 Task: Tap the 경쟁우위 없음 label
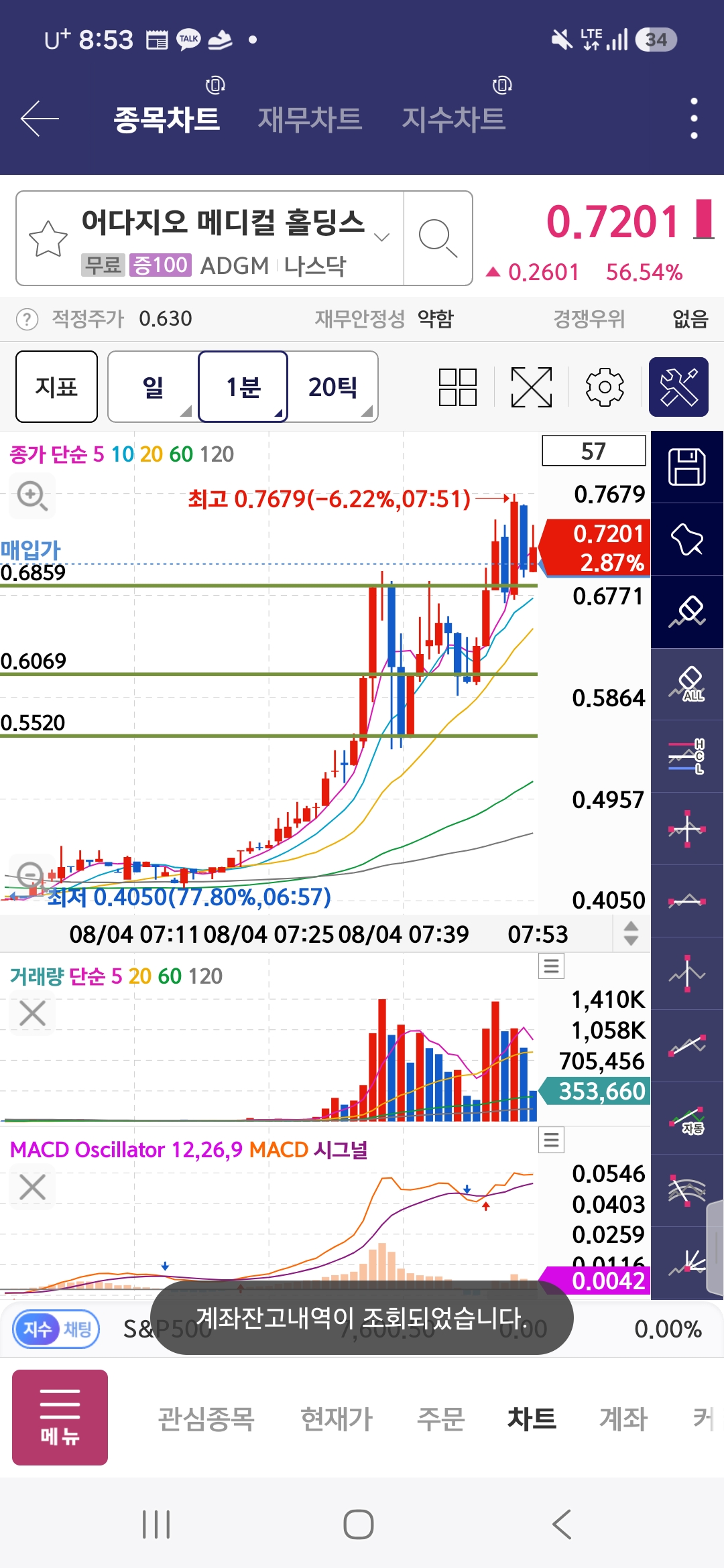tap(631, 319)
